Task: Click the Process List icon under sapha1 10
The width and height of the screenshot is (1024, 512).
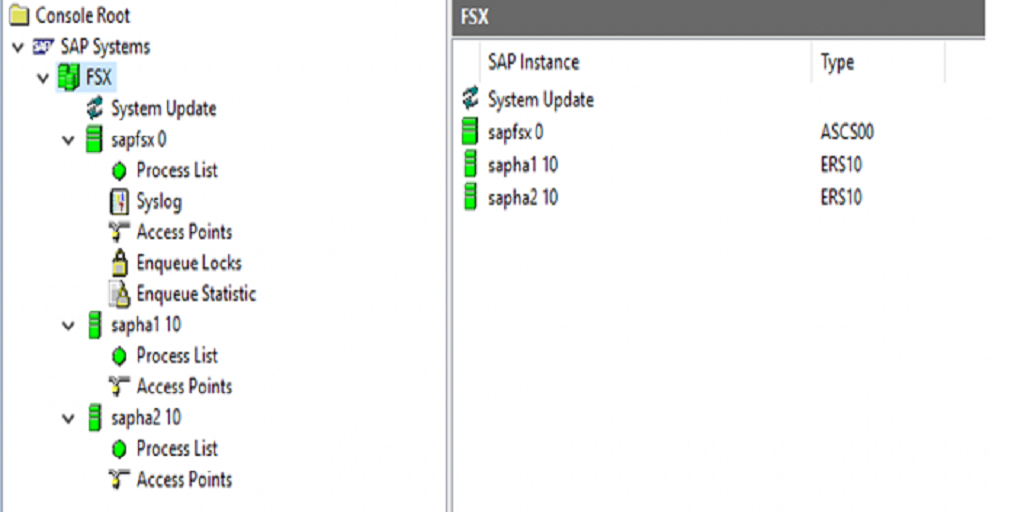Action: 119,357
